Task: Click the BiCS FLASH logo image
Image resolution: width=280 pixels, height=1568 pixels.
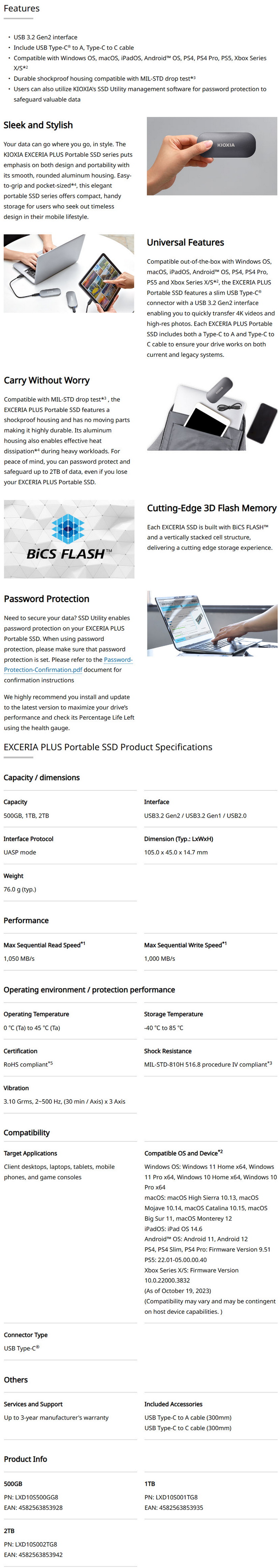Action: 69,539
